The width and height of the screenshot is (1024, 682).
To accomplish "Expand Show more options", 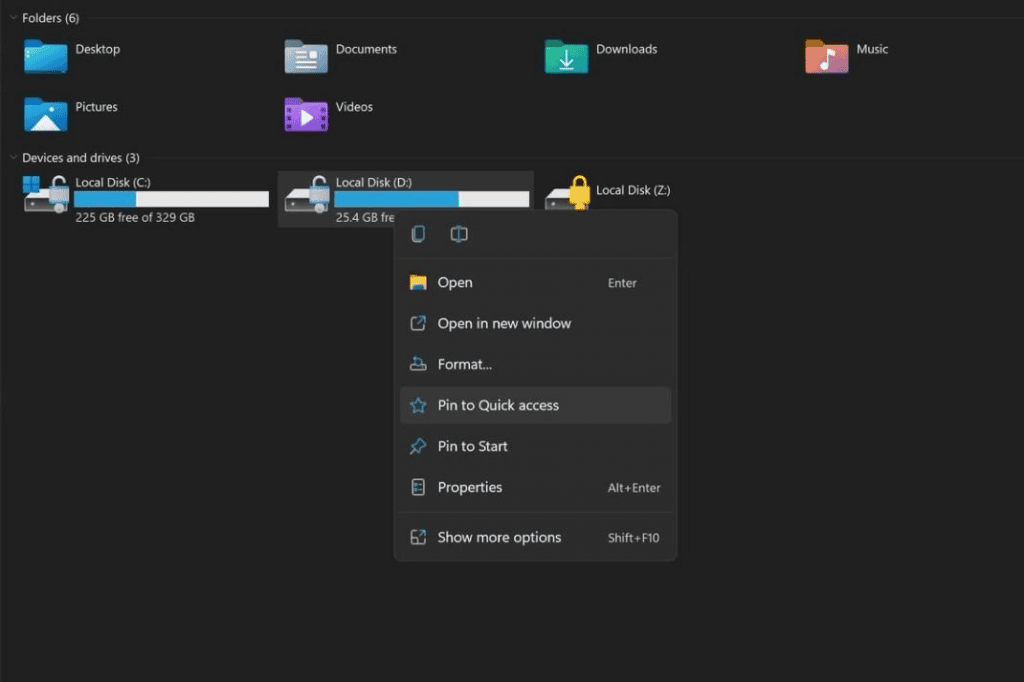I will coord(499,538).
